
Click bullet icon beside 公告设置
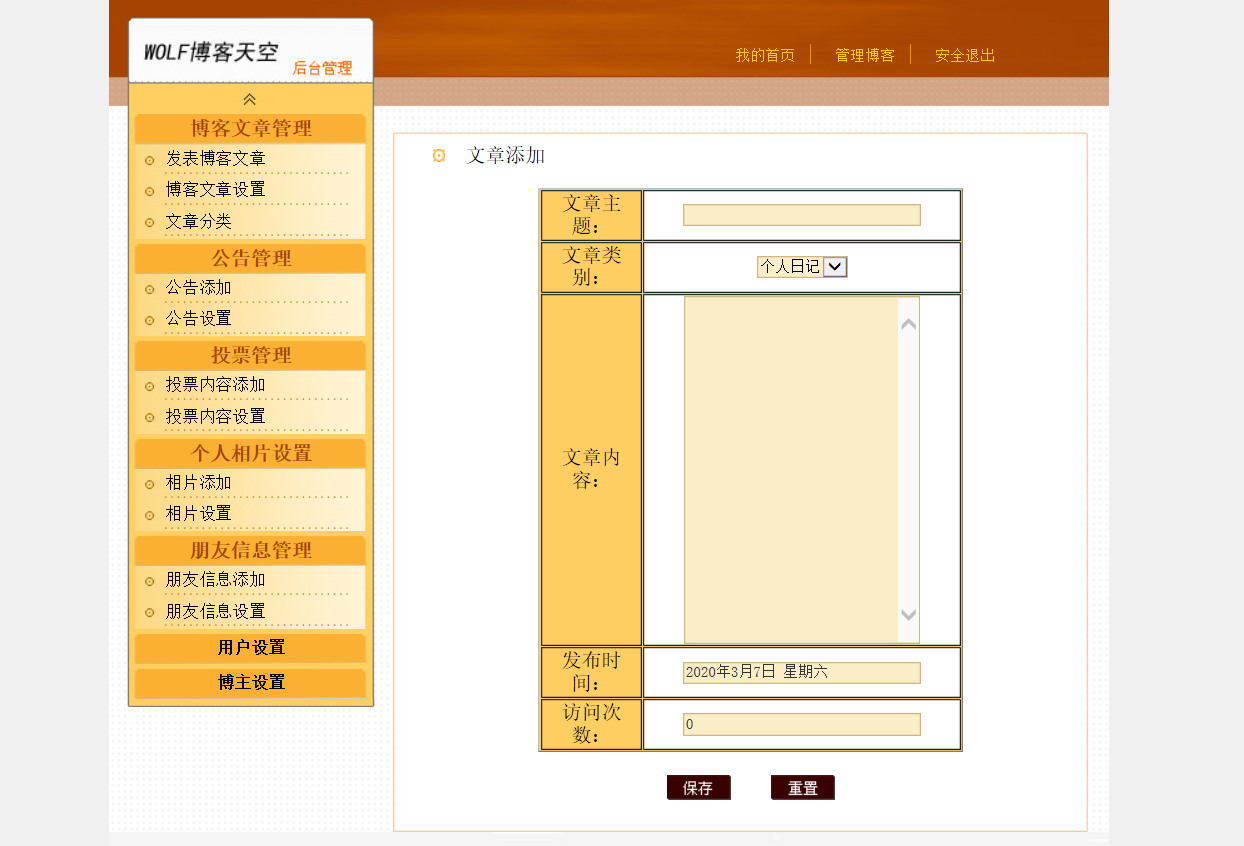149,320
